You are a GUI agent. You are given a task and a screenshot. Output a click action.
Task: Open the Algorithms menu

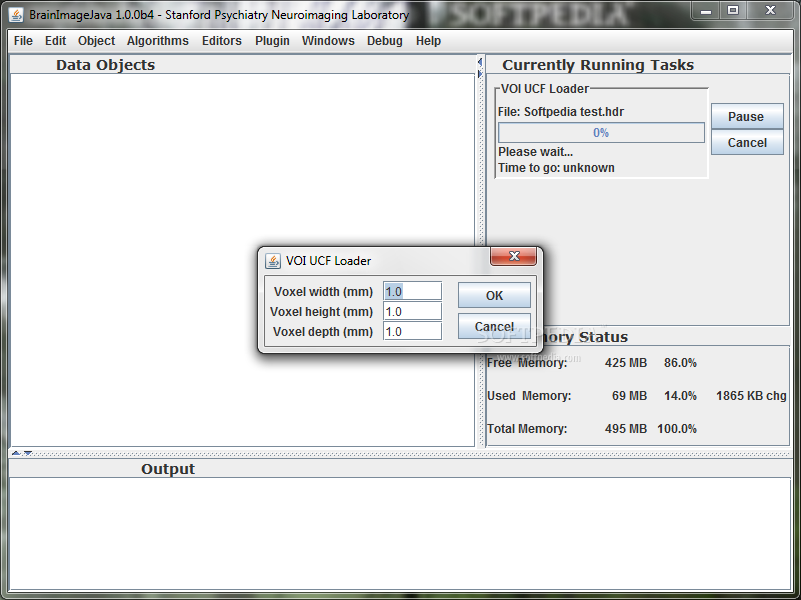tap(157, 41)
